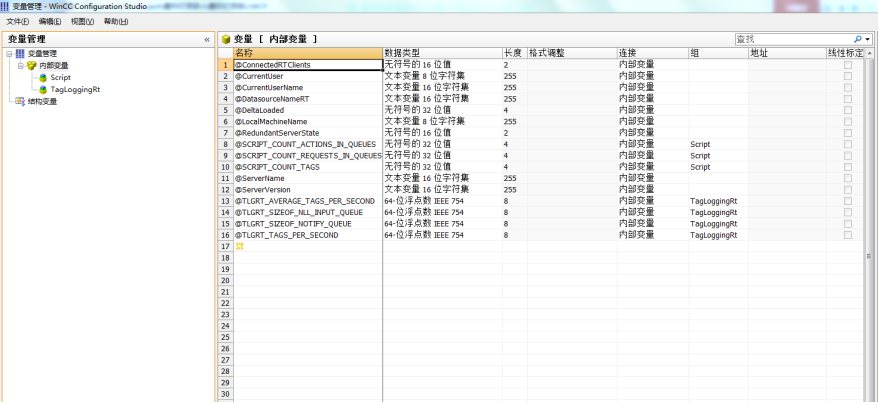Click the yellow cube icon beside 变量 header
The height and width of the screenshot is (403, 879).
(226, 39)
